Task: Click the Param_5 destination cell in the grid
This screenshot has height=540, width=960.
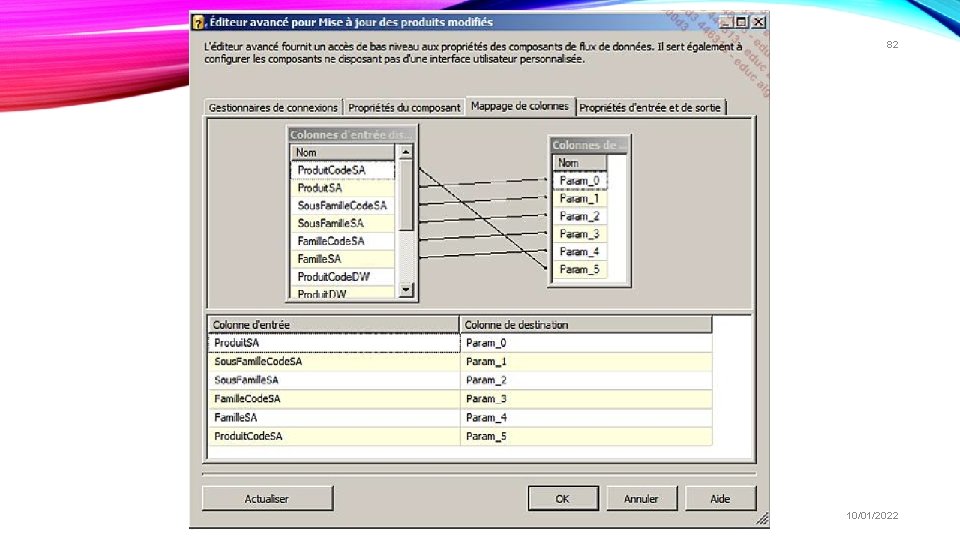Action: tap(586, 437)
